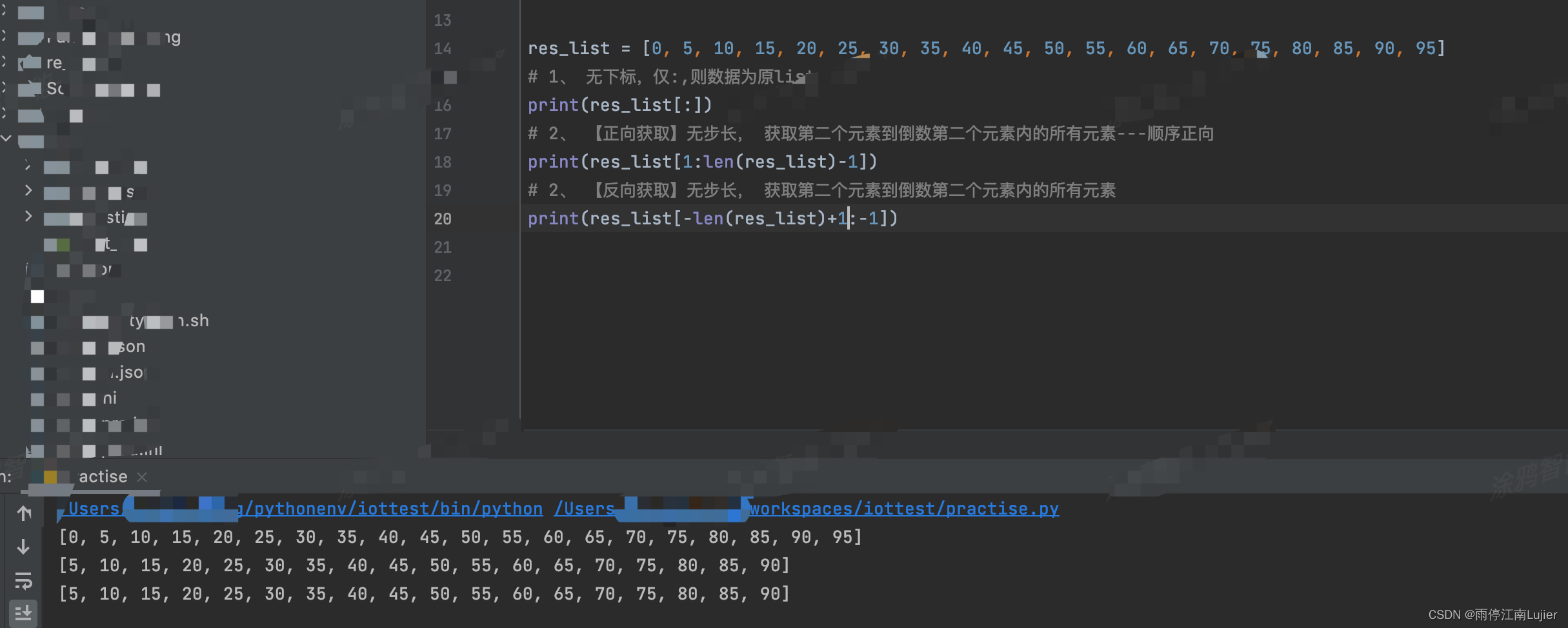Click the last console output line

pos(424,594)
